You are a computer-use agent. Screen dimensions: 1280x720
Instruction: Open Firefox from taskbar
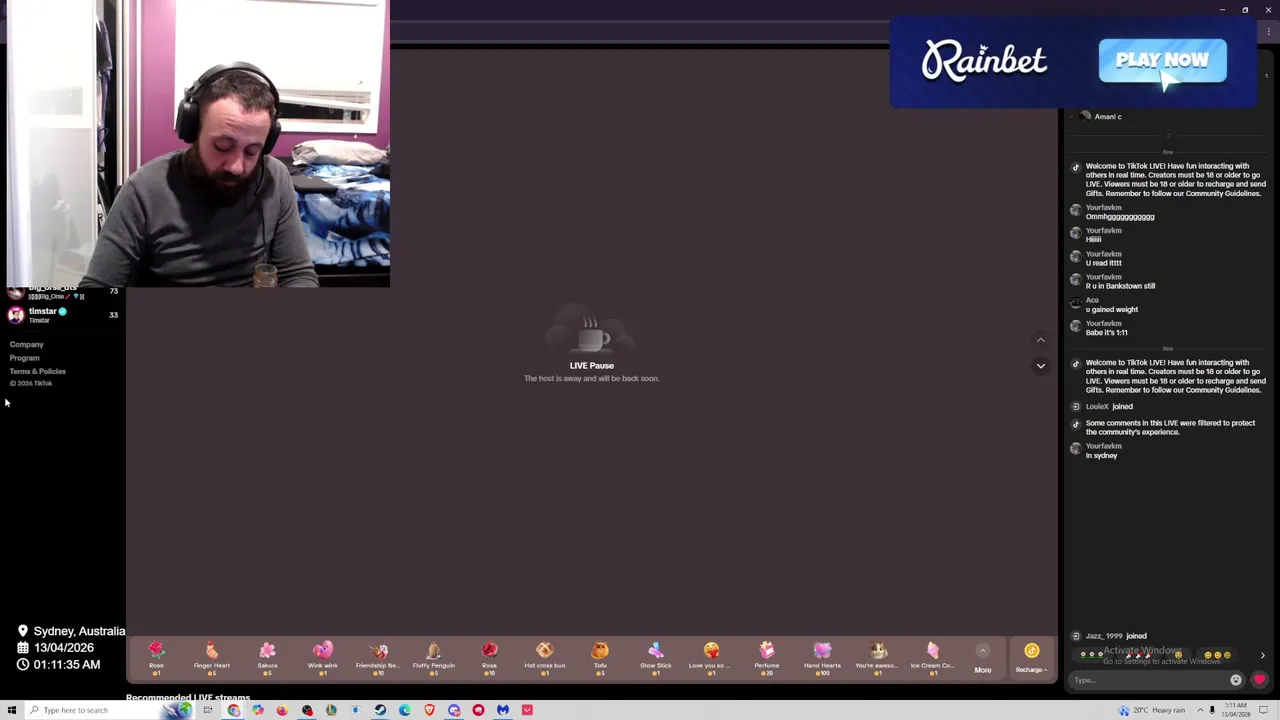282,710
